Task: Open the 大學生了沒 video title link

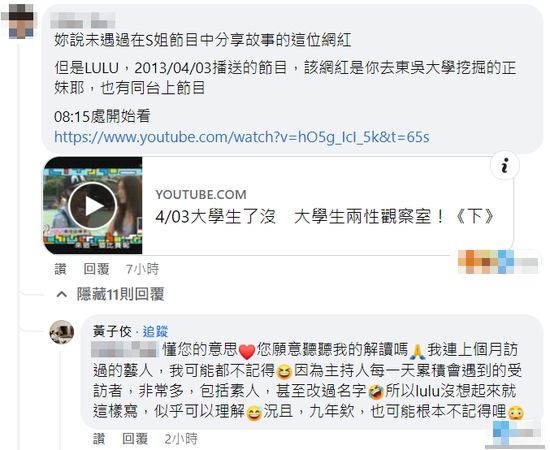Action: point(325,216)
